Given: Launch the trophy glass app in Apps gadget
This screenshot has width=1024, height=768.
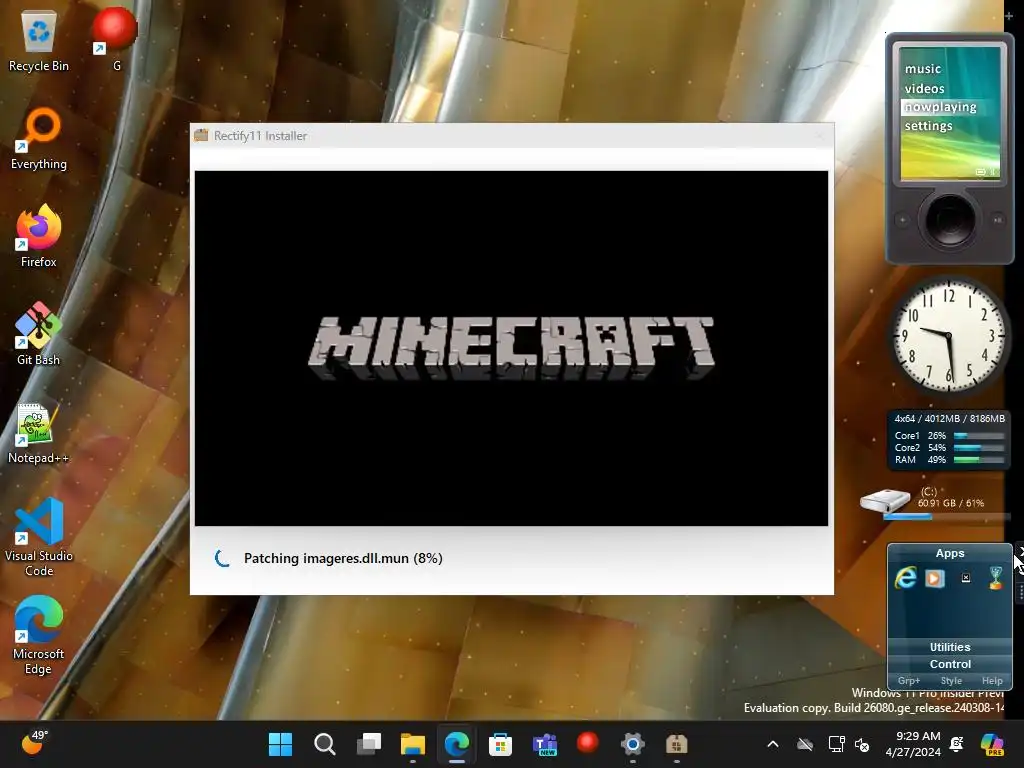Looking at the screenshot, I should tap(995, 578).
